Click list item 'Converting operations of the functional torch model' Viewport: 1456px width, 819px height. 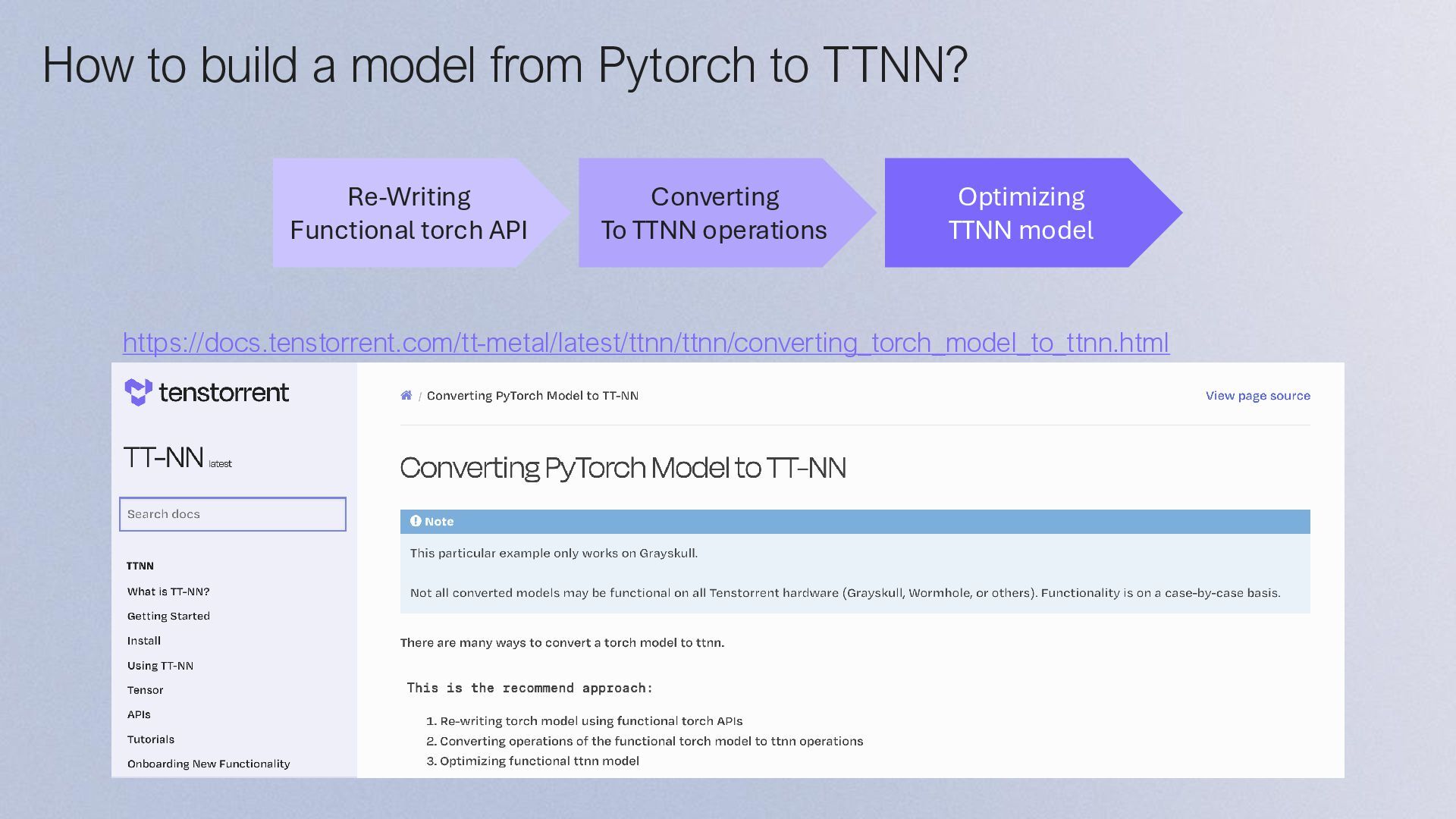[651, 741]
